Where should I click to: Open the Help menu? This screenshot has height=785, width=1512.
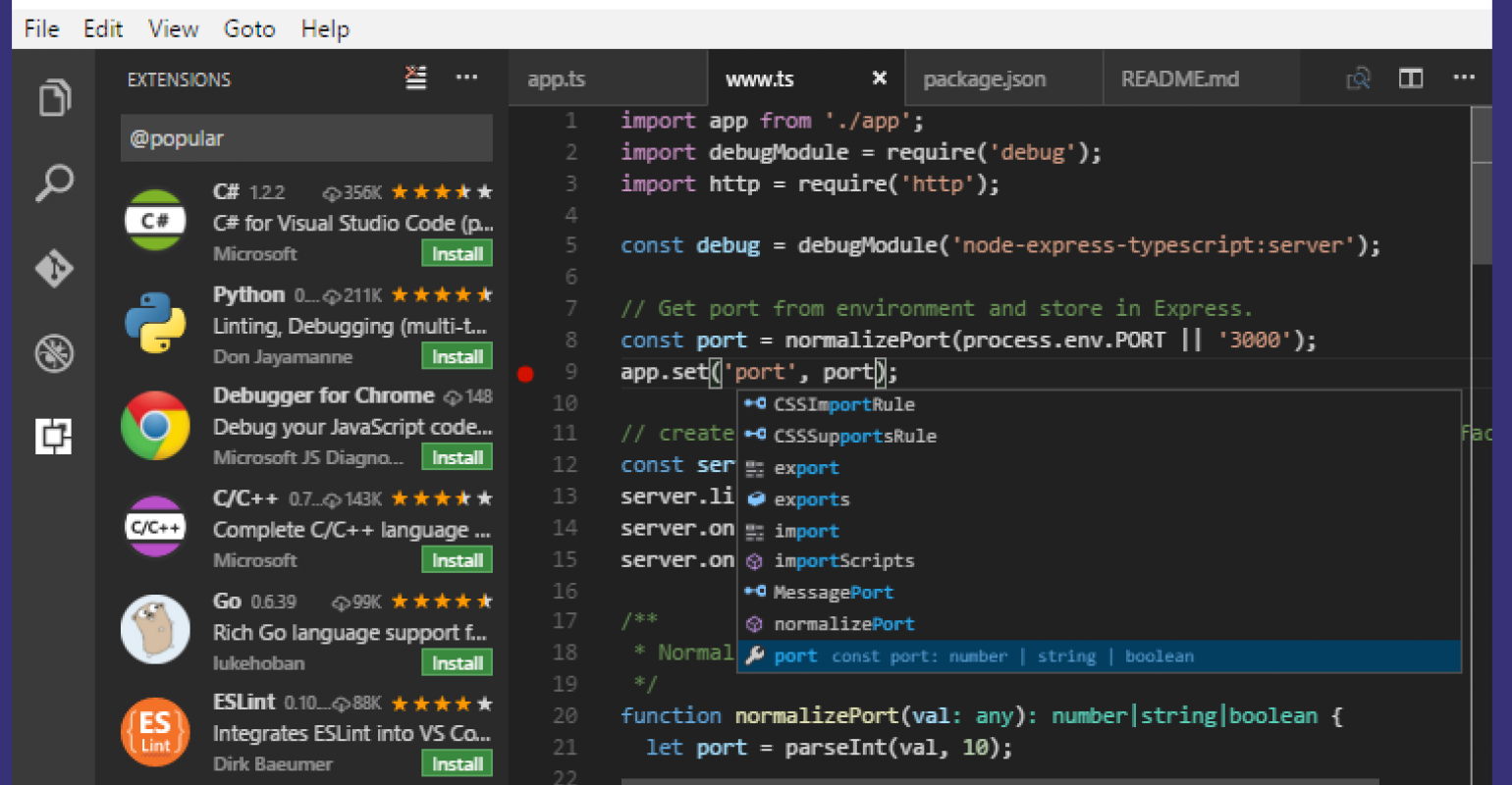325,28
